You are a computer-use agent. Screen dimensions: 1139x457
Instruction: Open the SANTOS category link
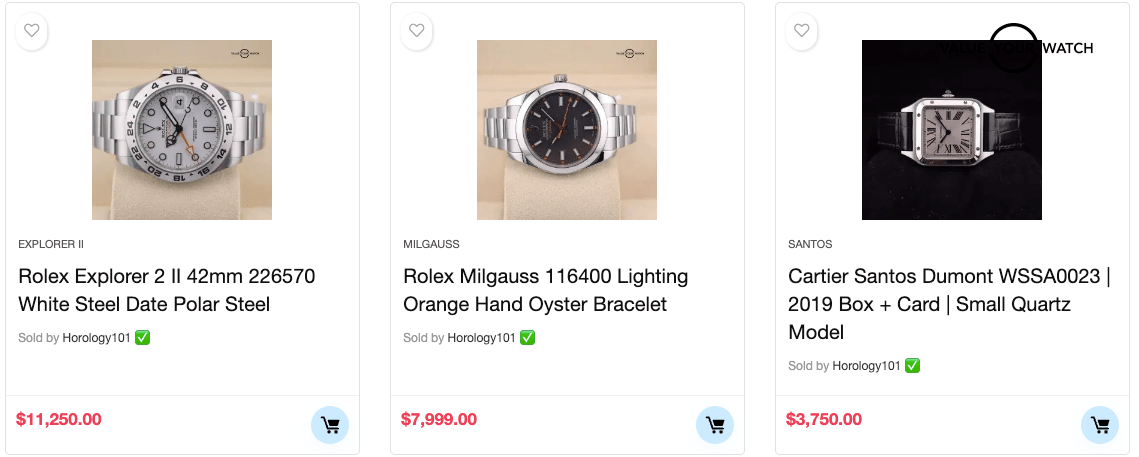pyautogui.click(x=810, y=244)
